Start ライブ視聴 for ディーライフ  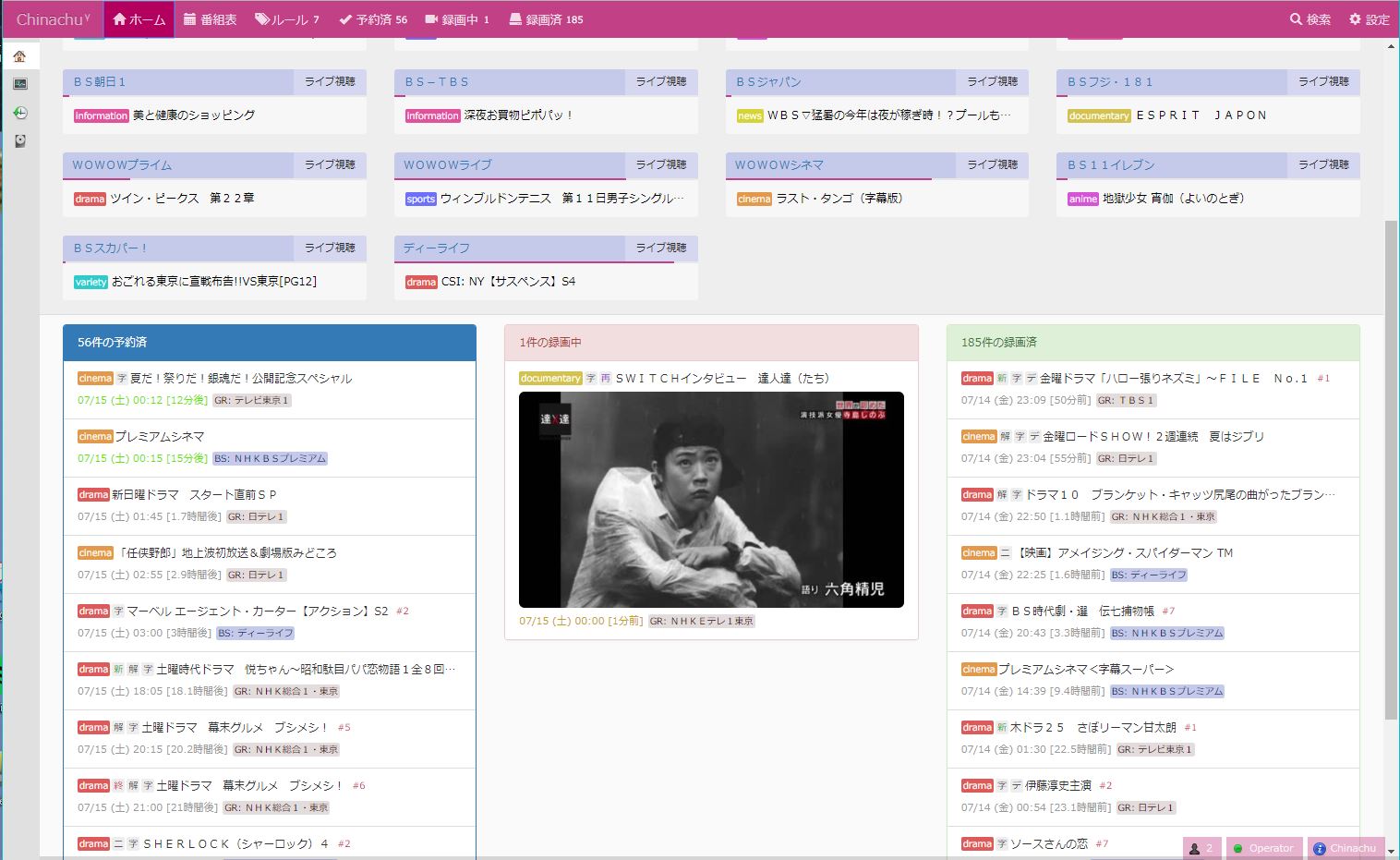tap(661, 248)
